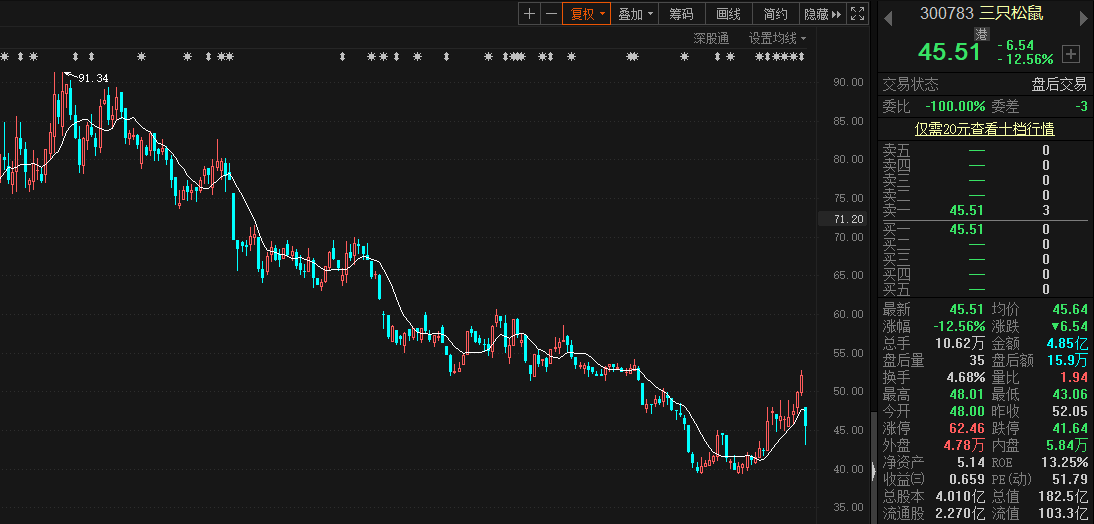This screenshot has height=524, width=1094.
Task: Open the 复权 dropdown
Action: point(586,14)
